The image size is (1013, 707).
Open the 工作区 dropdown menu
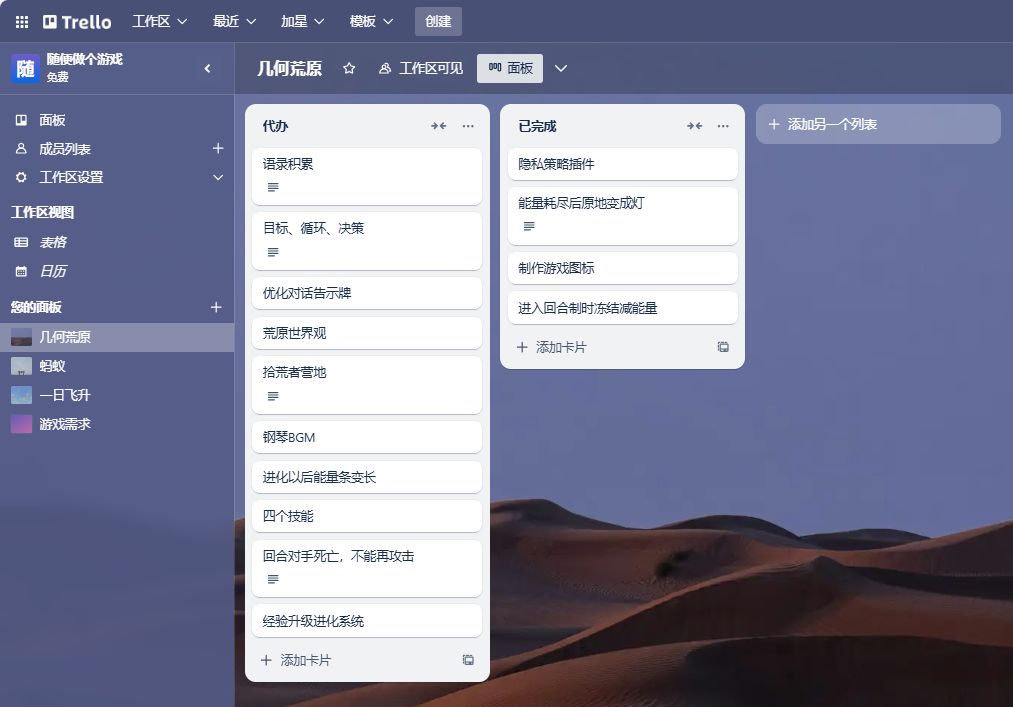click(x=160, y=22)
